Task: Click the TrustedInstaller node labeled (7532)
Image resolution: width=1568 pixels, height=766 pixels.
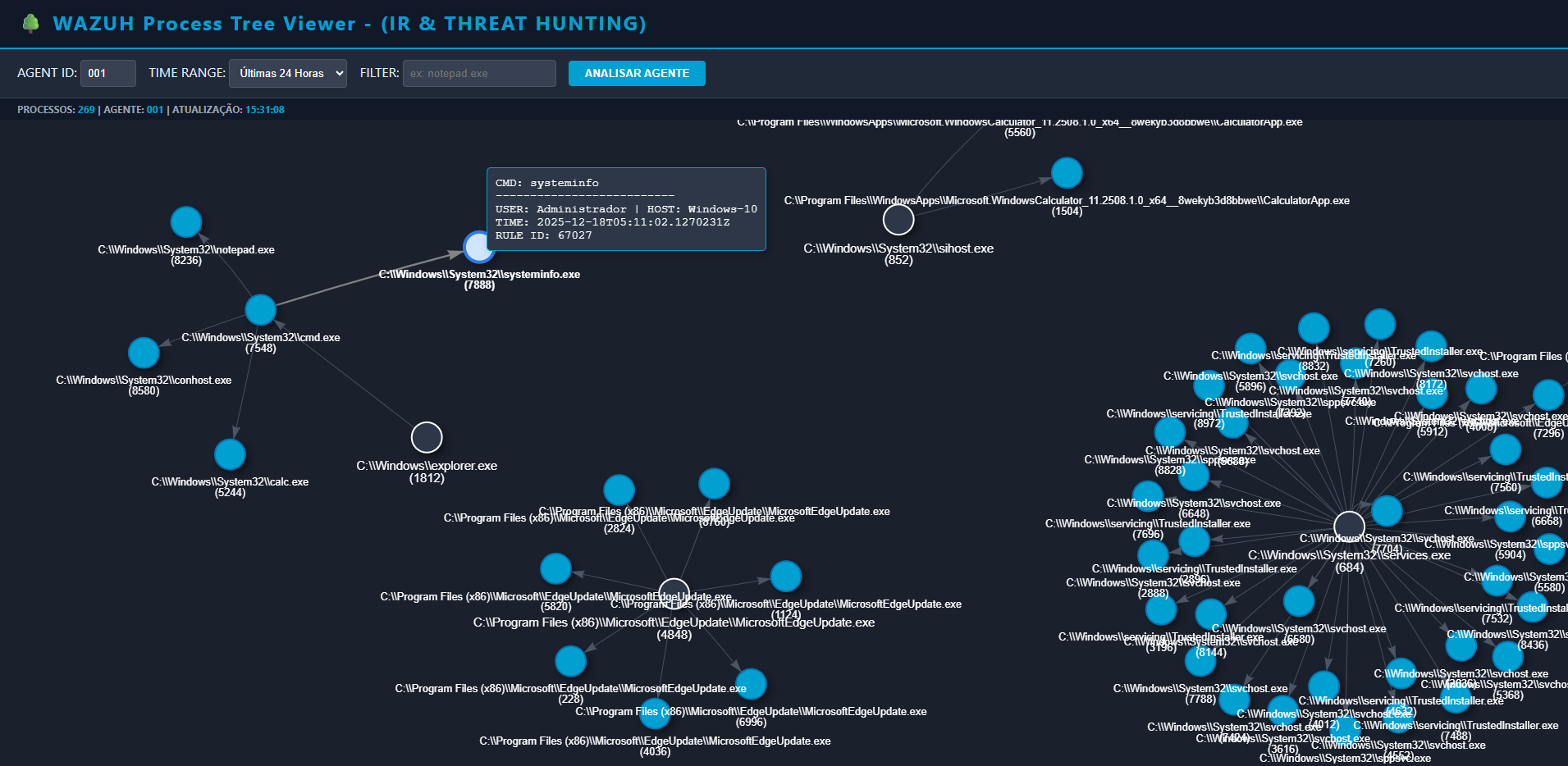Action: 1497,581
